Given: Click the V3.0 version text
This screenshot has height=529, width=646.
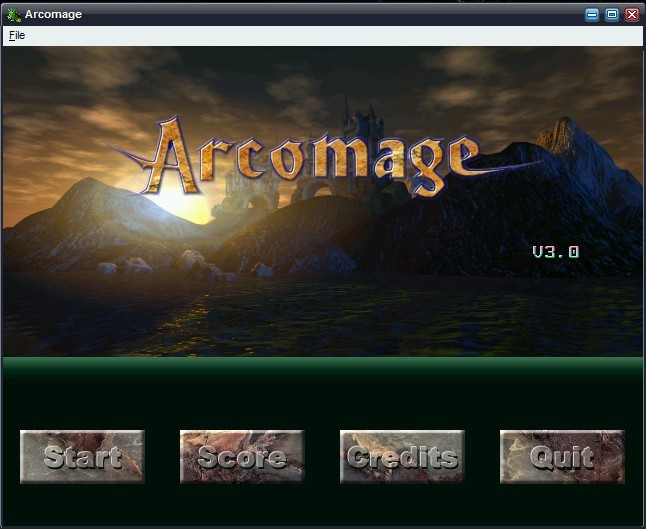Looking at the screenshot, I should (556, 252).
